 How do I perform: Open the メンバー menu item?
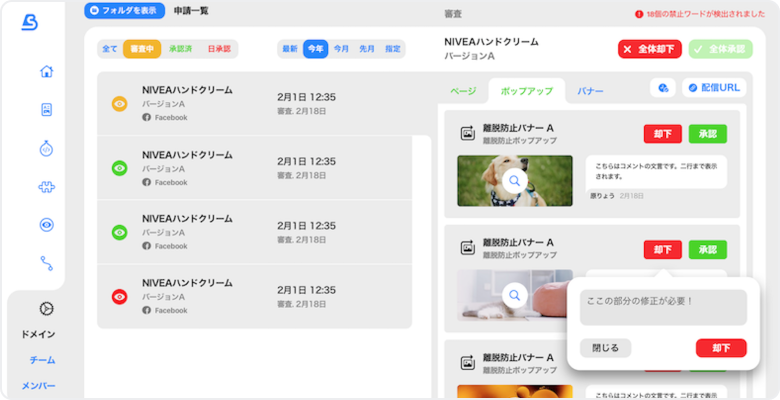click(38, 386)
